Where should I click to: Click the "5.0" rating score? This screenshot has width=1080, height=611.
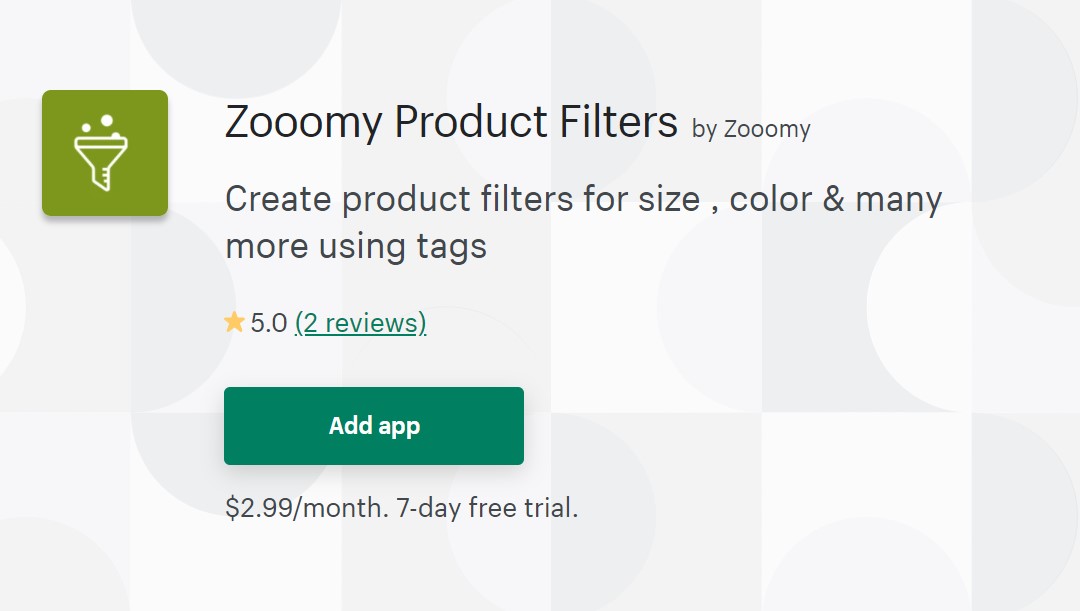269,323
